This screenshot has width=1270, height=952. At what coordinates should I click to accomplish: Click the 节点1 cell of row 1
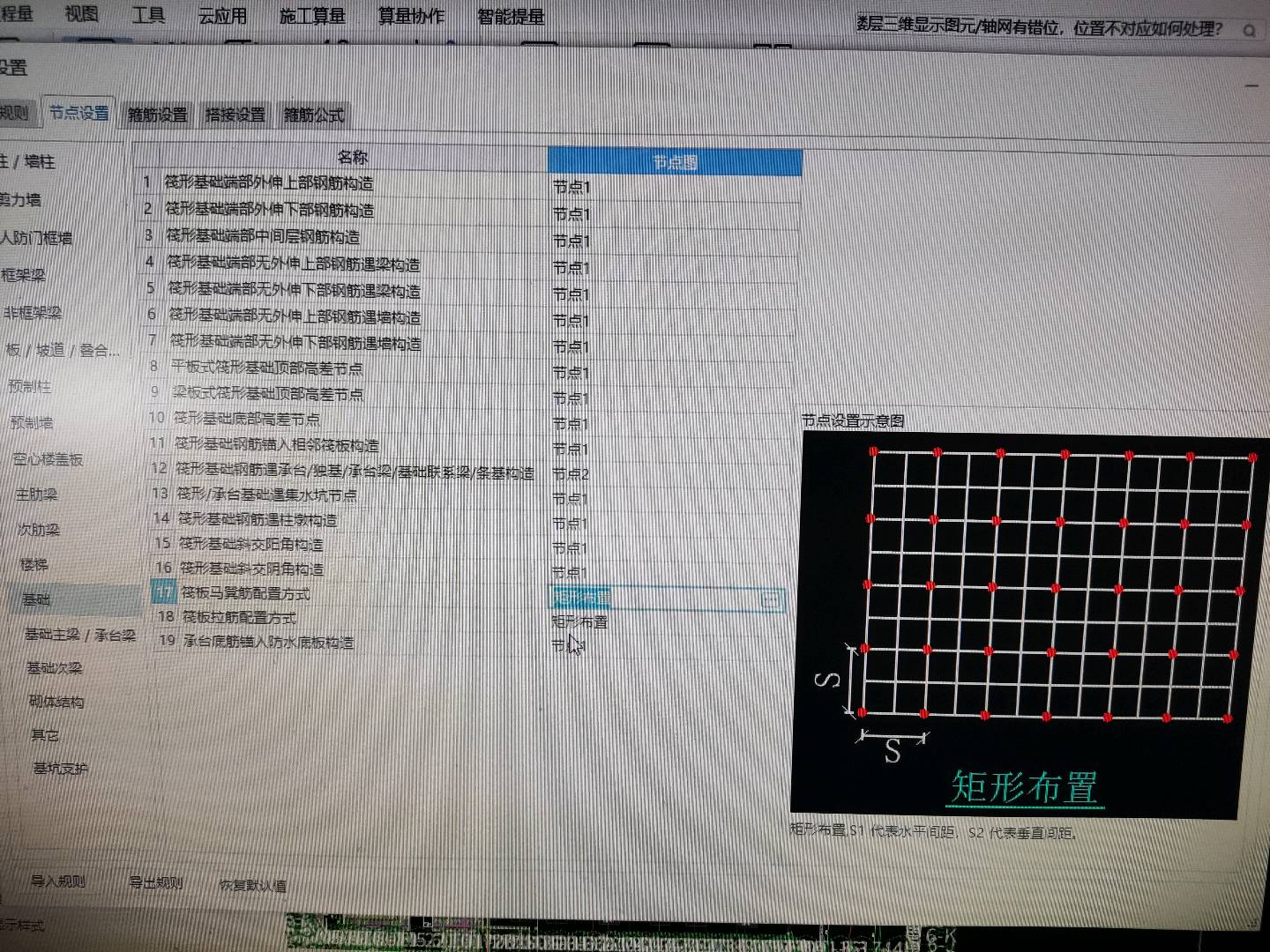coord(571,188)
